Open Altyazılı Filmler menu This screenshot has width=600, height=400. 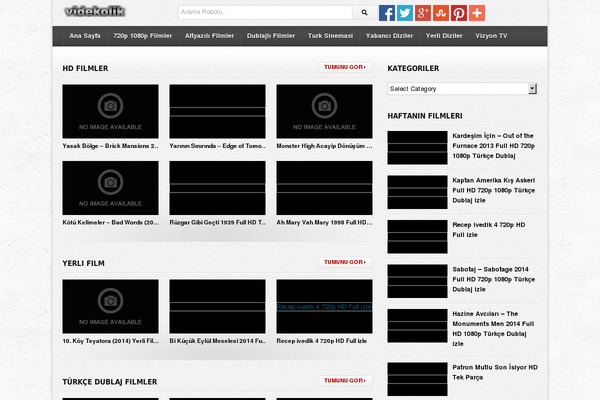pyautogui.click(x=209, y=36)
